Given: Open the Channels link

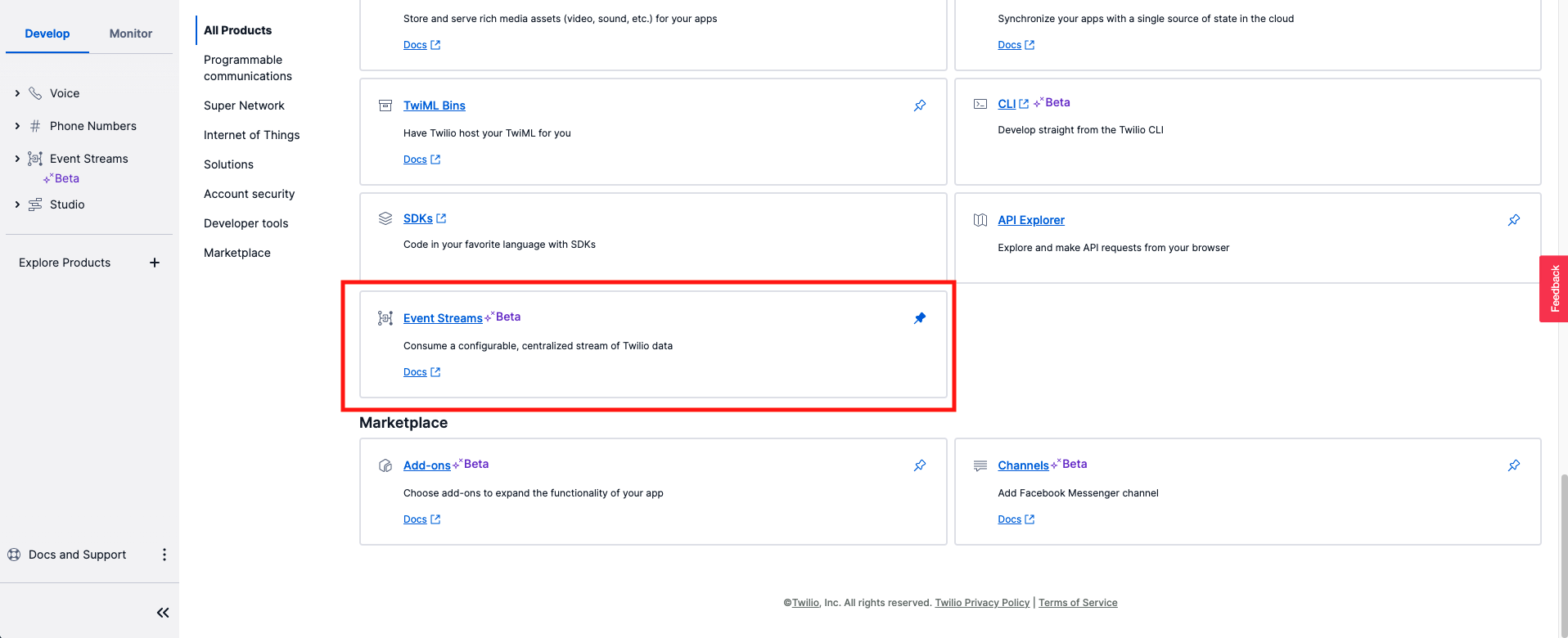Looking at the screenshot, I should (x=1023, y=465).
